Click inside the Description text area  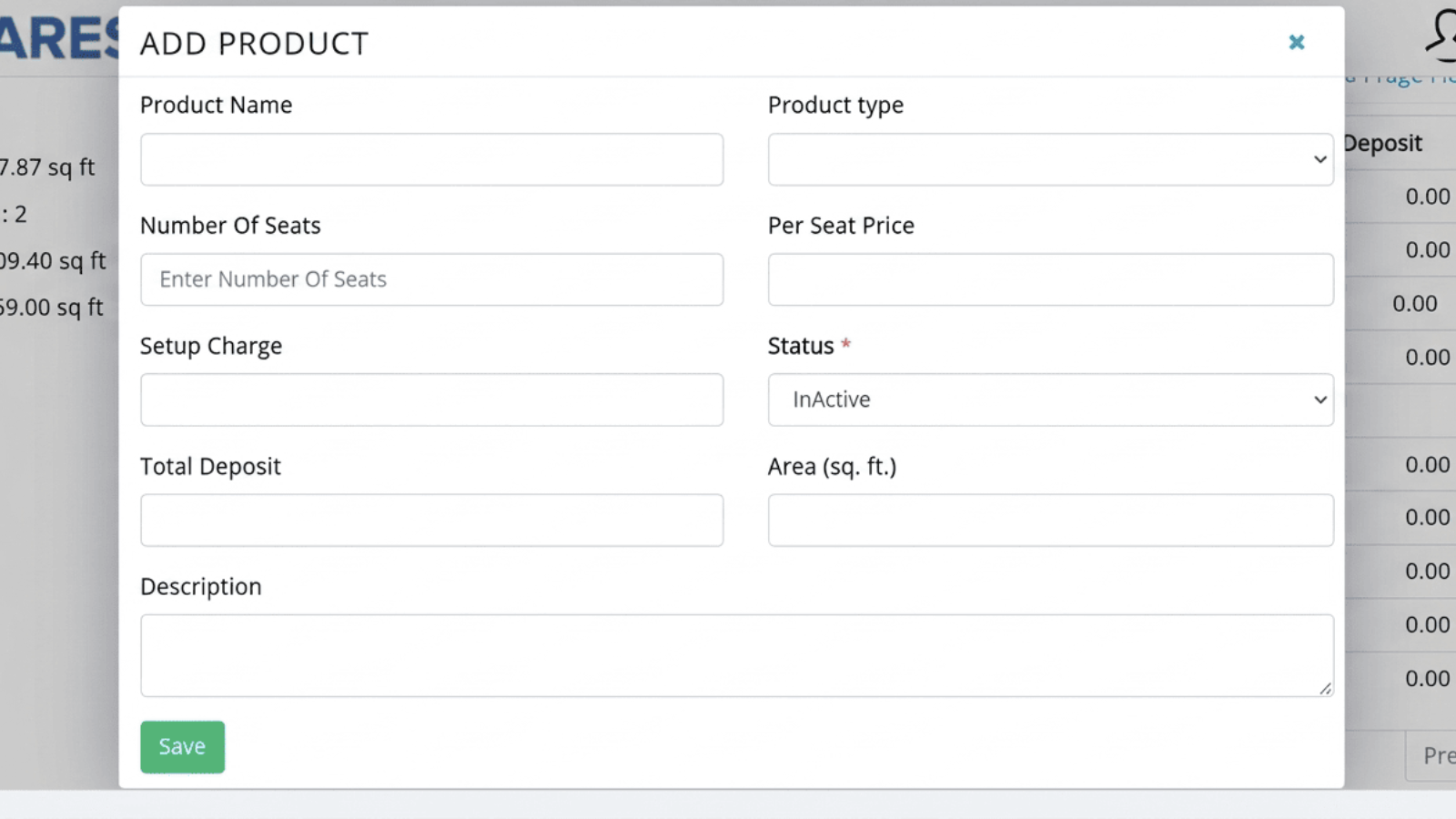[737, 655]
